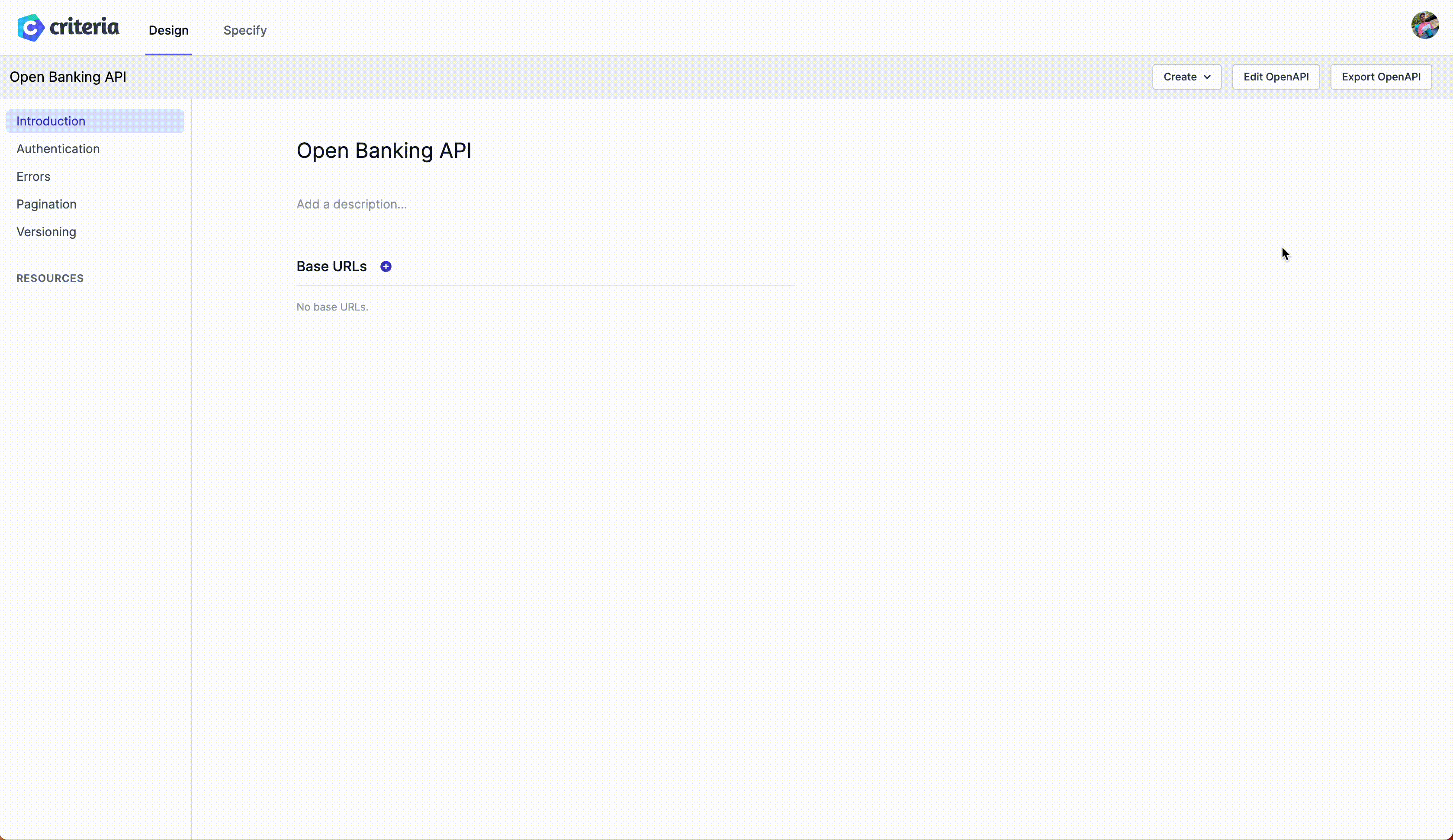This screenshot has width=1453, height=840.
Task: Click the Base URLs heading
Action: (x=331, y=266)
